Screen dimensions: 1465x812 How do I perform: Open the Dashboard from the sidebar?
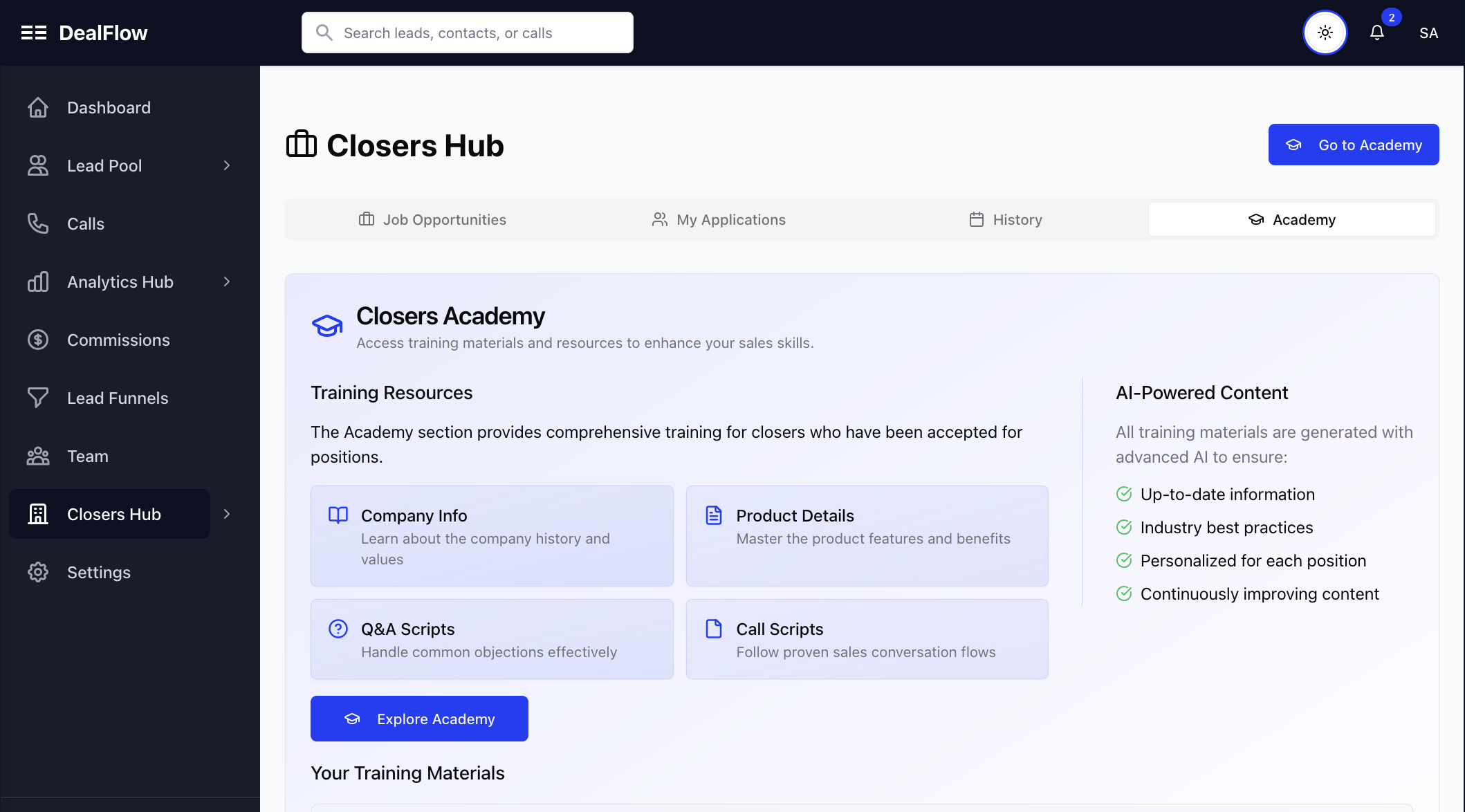click(x=109, y=107)
